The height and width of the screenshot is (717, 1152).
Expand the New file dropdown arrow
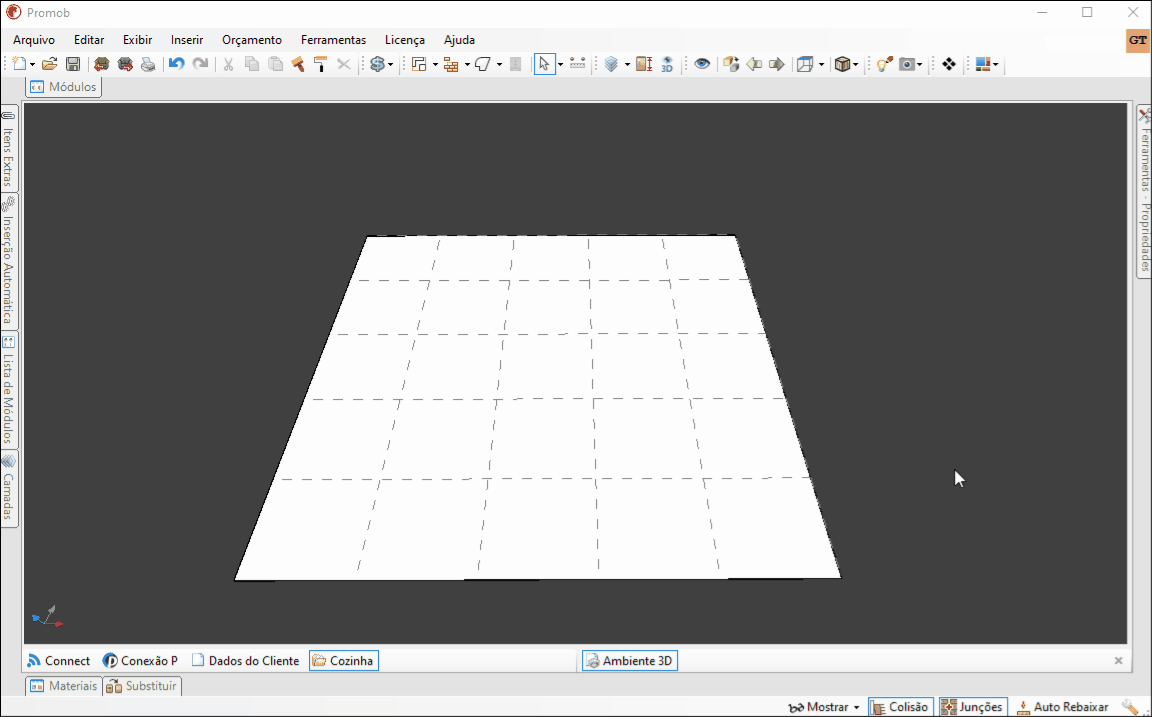(x=32, y=65)
